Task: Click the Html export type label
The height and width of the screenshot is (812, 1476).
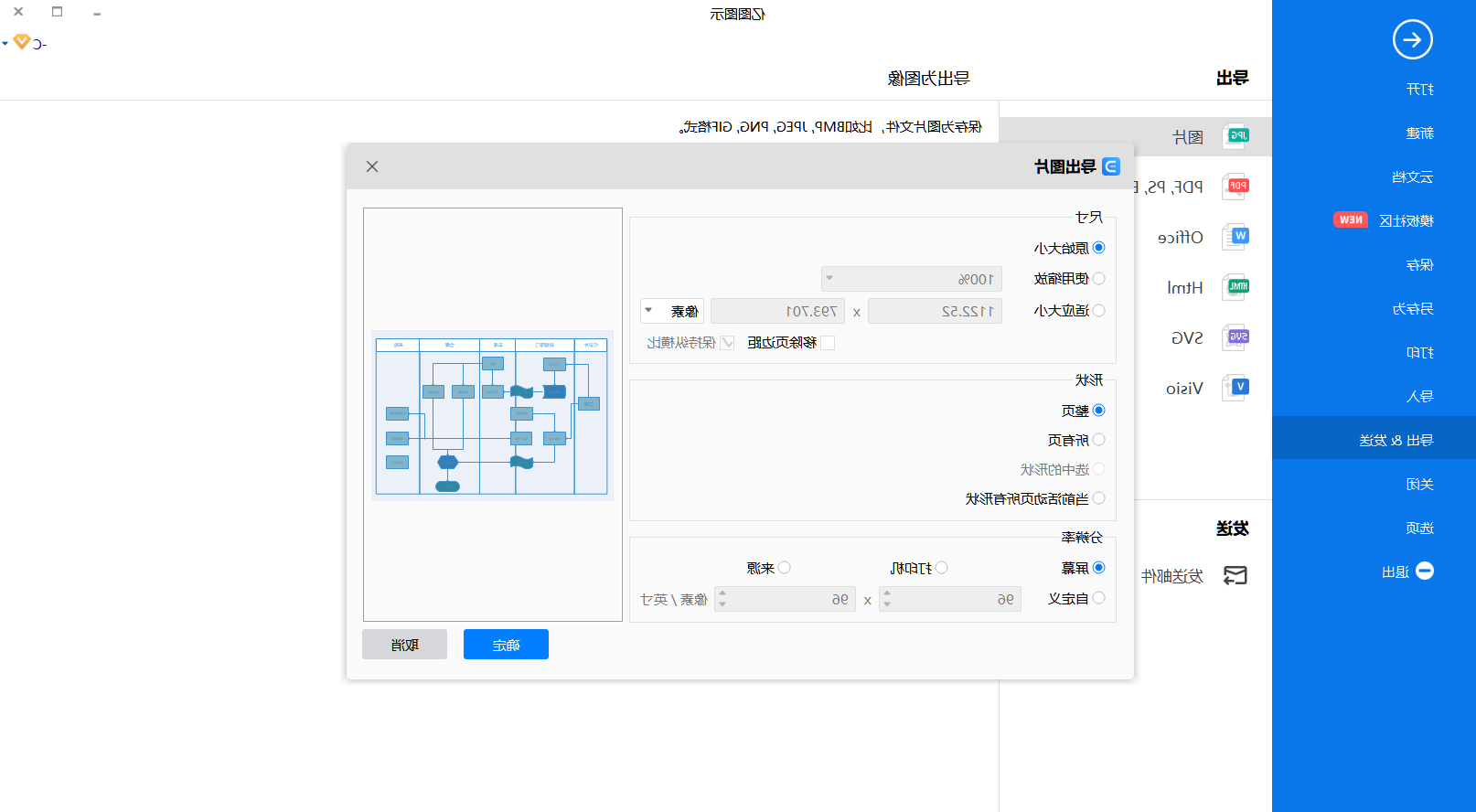Action: coord(1185,287)
